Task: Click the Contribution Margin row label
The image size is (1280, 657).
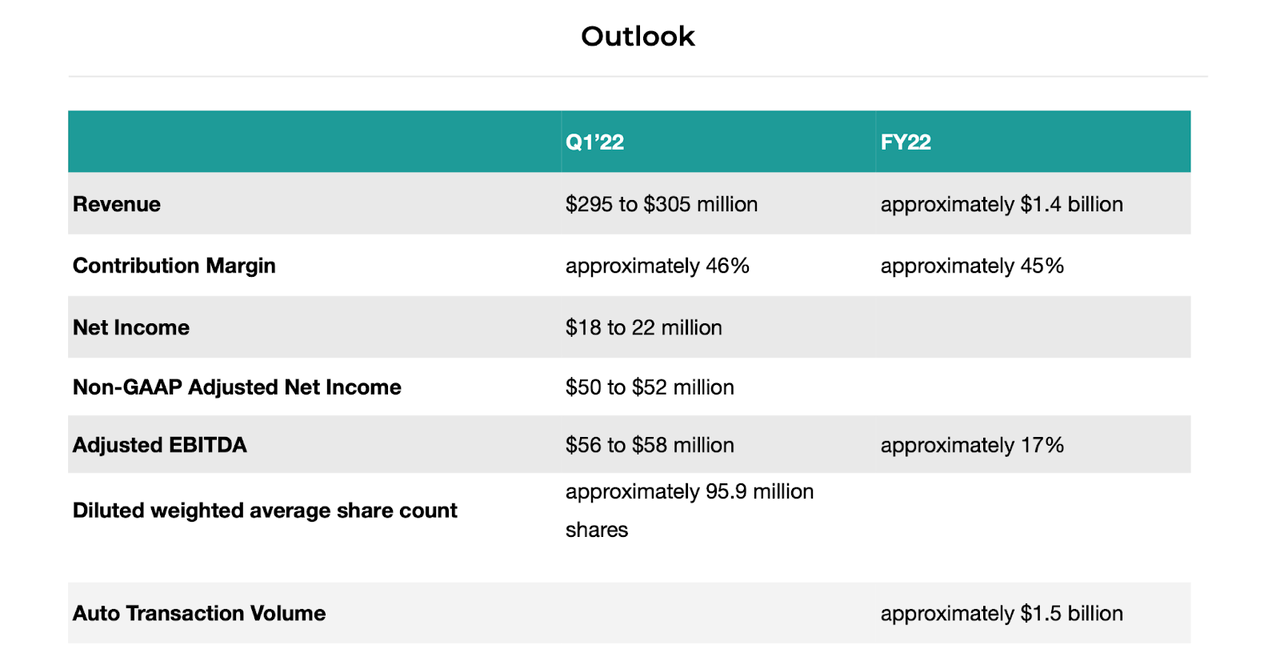Action: [174, 266]
